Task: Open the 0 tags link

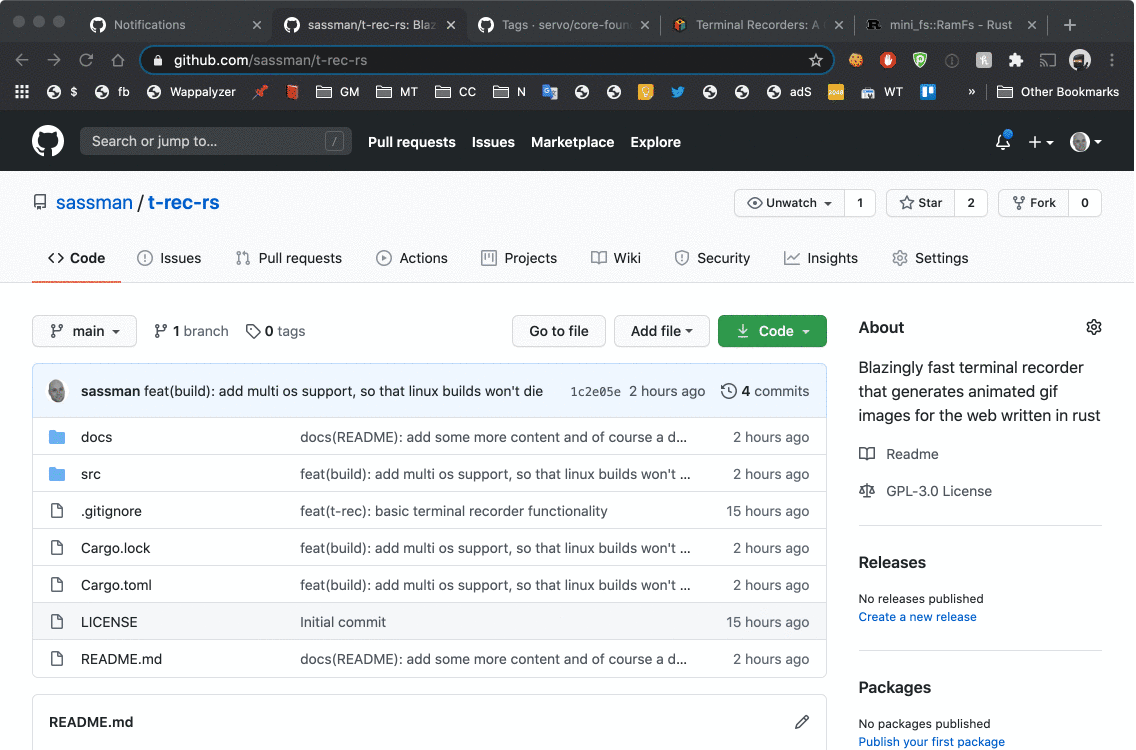Action: [x=275, y=331]
